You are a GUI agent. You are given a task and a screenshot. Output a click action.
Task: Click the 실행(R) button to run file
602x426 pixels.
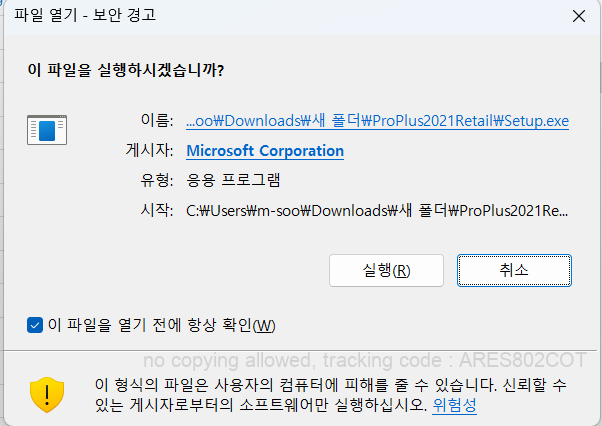pos(386,271)
